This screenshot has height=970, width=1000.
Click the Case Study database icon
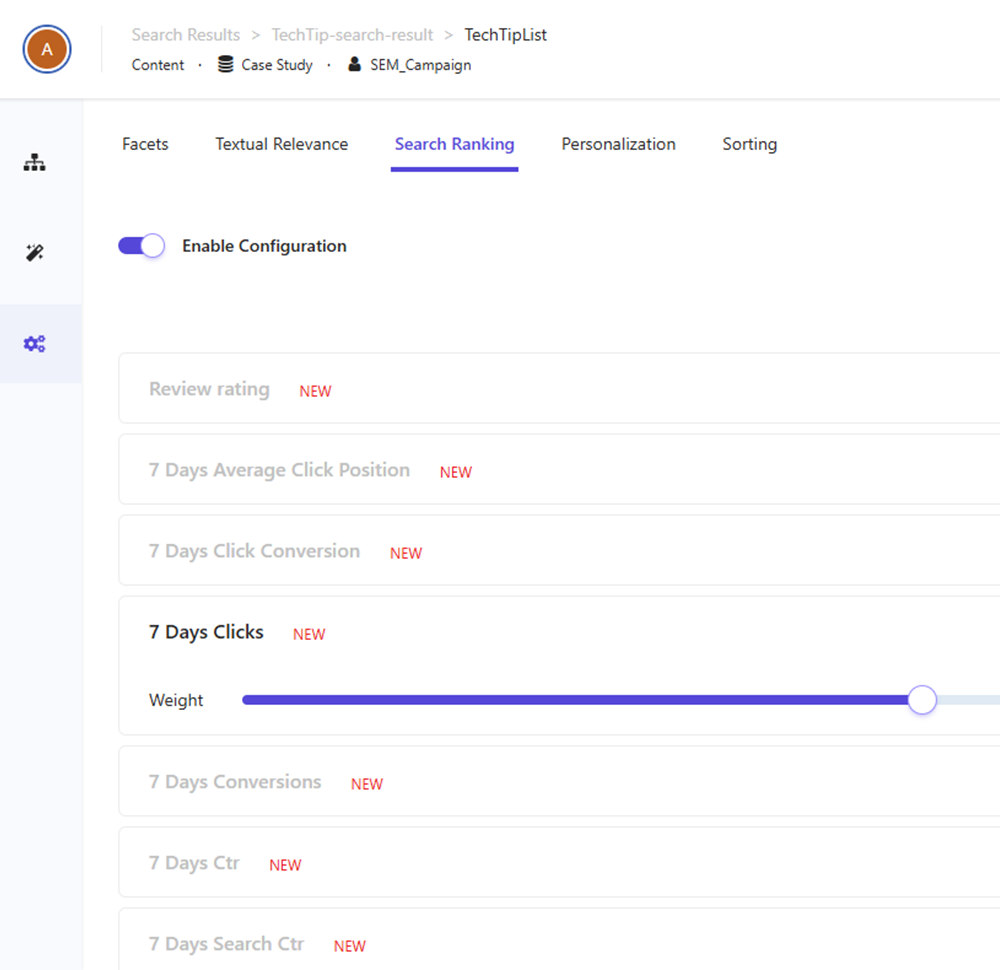(x=225, y=64)
